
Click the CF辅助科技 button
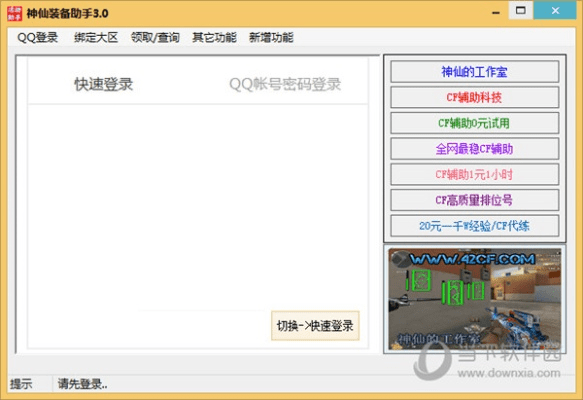(474, 97)
